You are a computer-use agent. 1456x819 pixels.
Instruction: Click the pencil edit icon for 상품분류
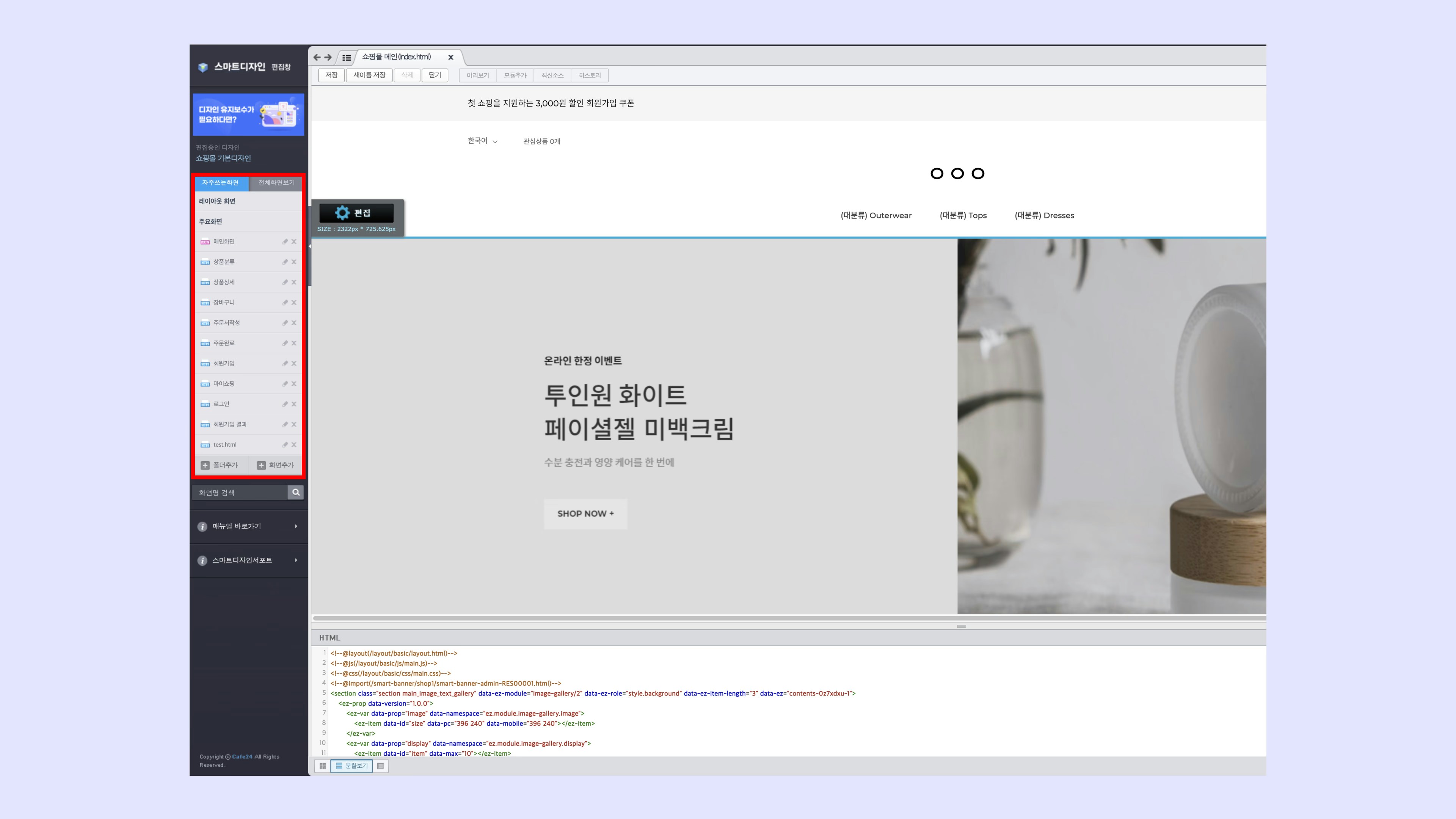[285, 262]
